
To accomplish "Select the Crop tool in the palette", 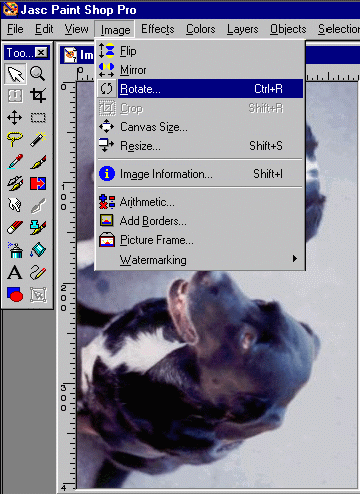I will click(38, 96).
